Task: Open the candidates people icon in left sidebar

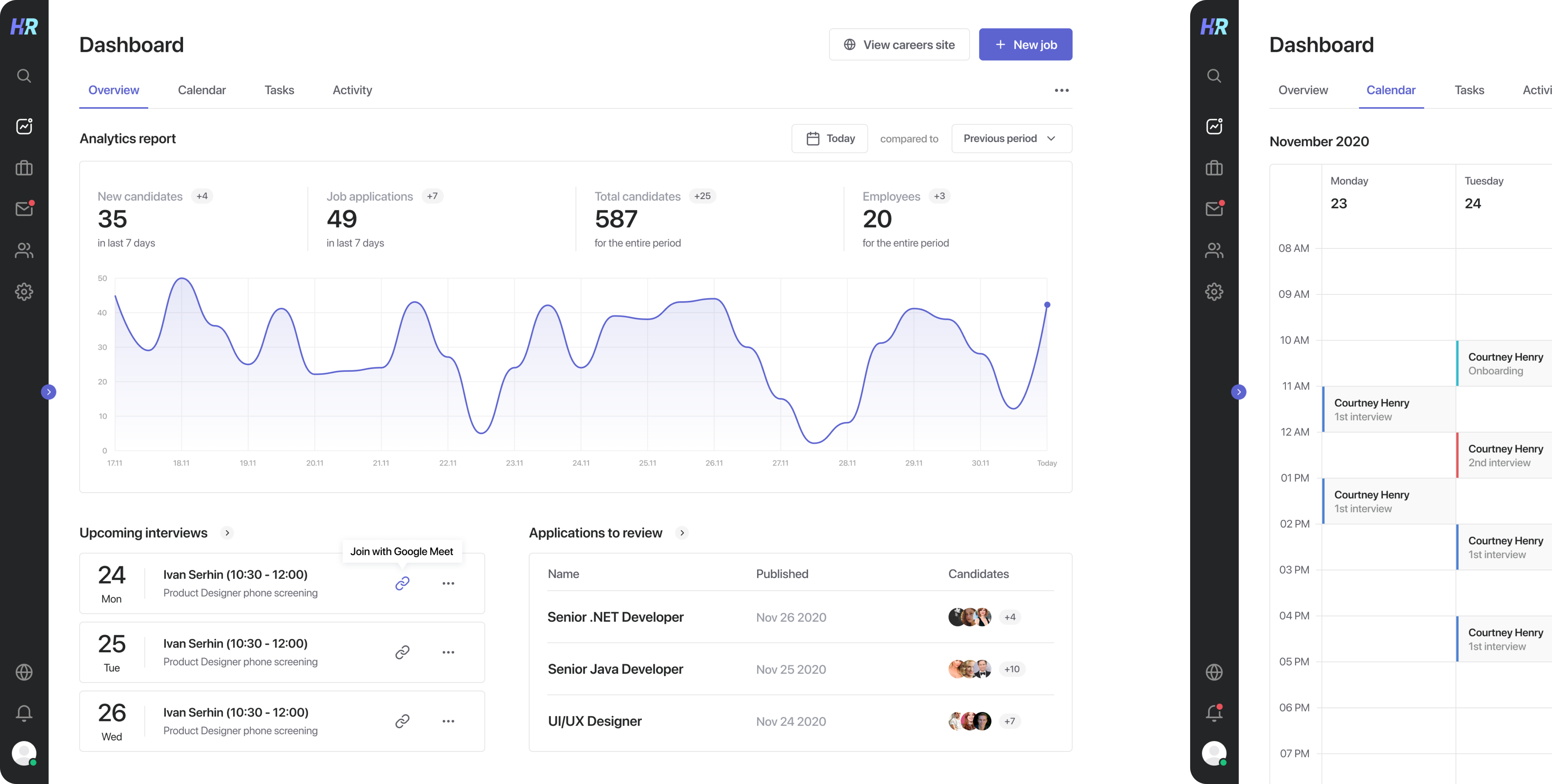Action: point(24,250)
